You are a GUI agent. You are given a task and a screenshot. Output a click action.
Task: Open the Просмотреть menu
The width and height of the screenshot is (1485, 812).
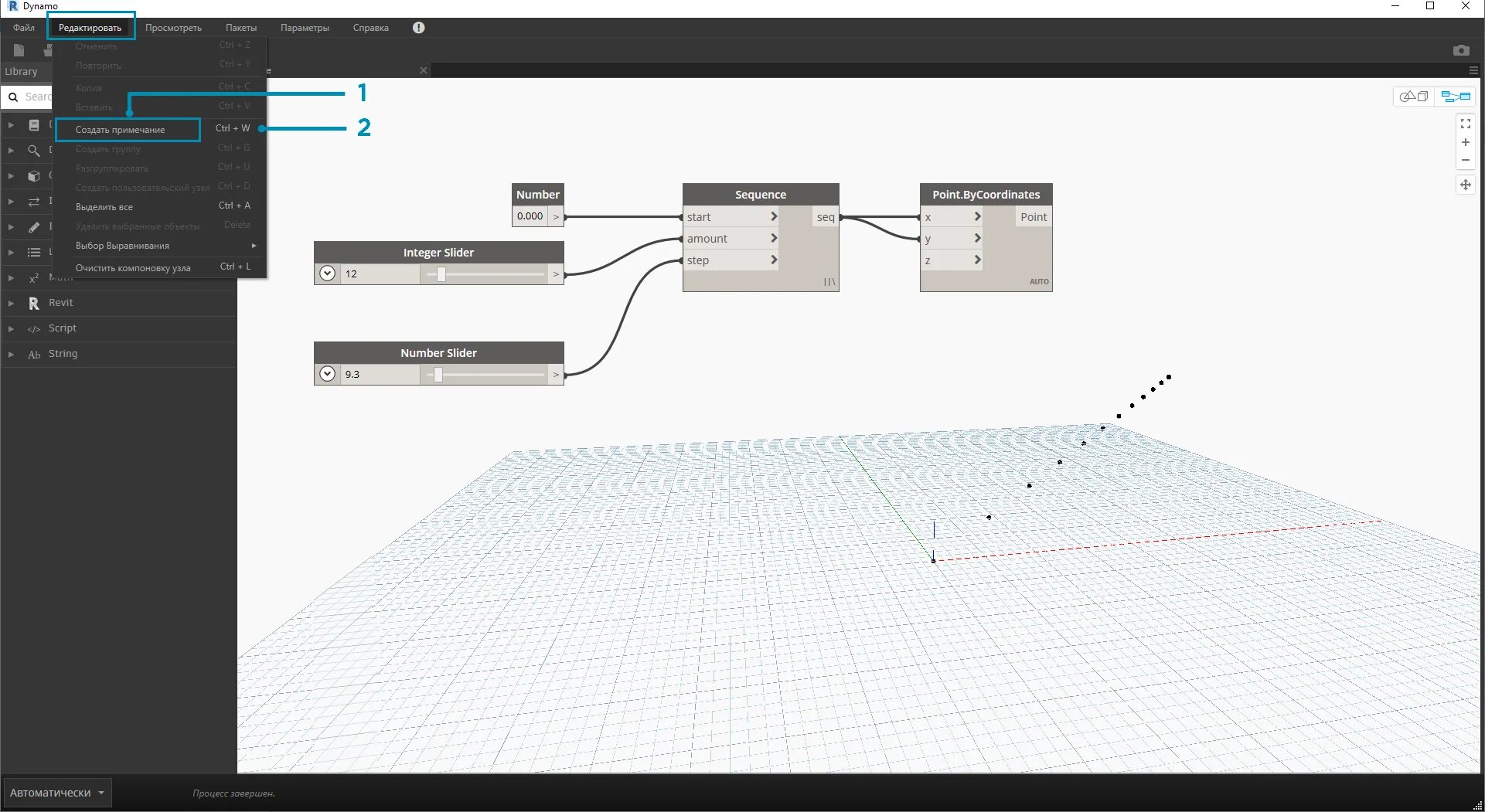click(x=173, y=28)
